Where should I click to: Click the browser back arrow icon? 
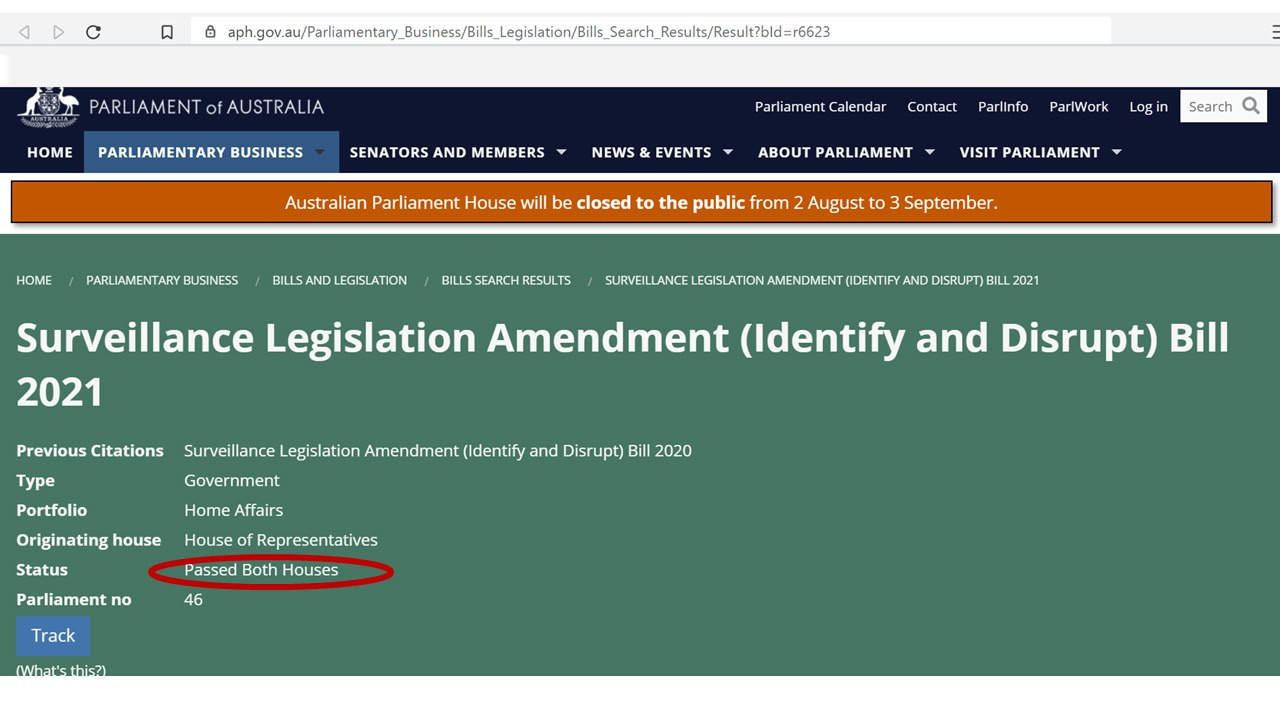click(x=24, y=32)
